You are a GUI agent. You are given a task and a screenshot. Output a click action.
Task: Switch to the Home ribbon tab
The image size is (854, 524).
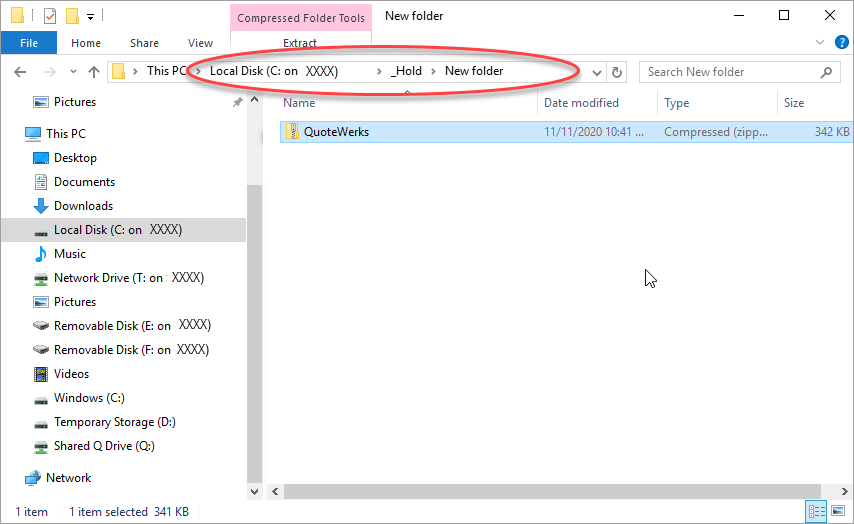(86, 43)
